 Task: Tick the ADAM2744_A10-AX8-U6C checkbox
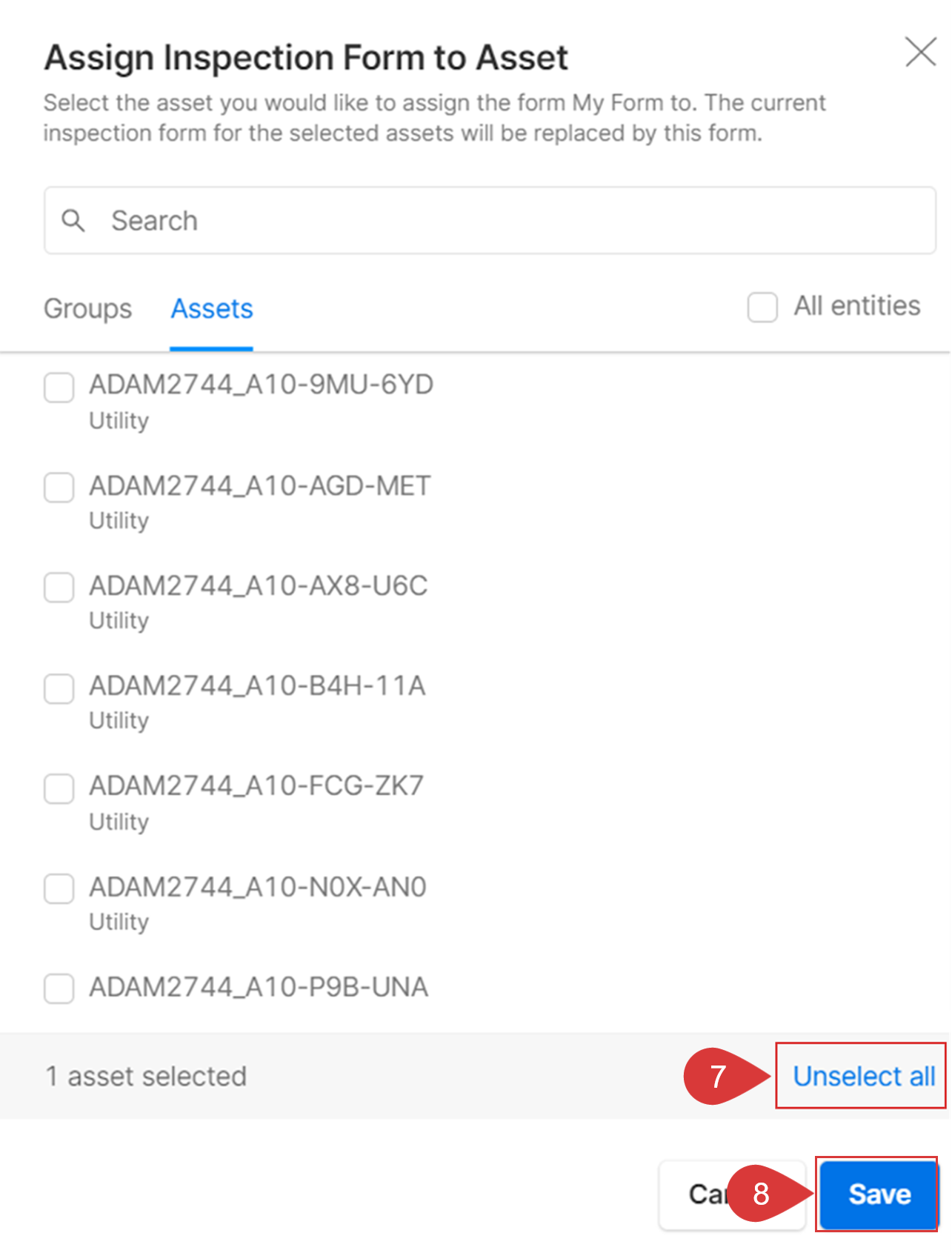[x=59, y=587]
